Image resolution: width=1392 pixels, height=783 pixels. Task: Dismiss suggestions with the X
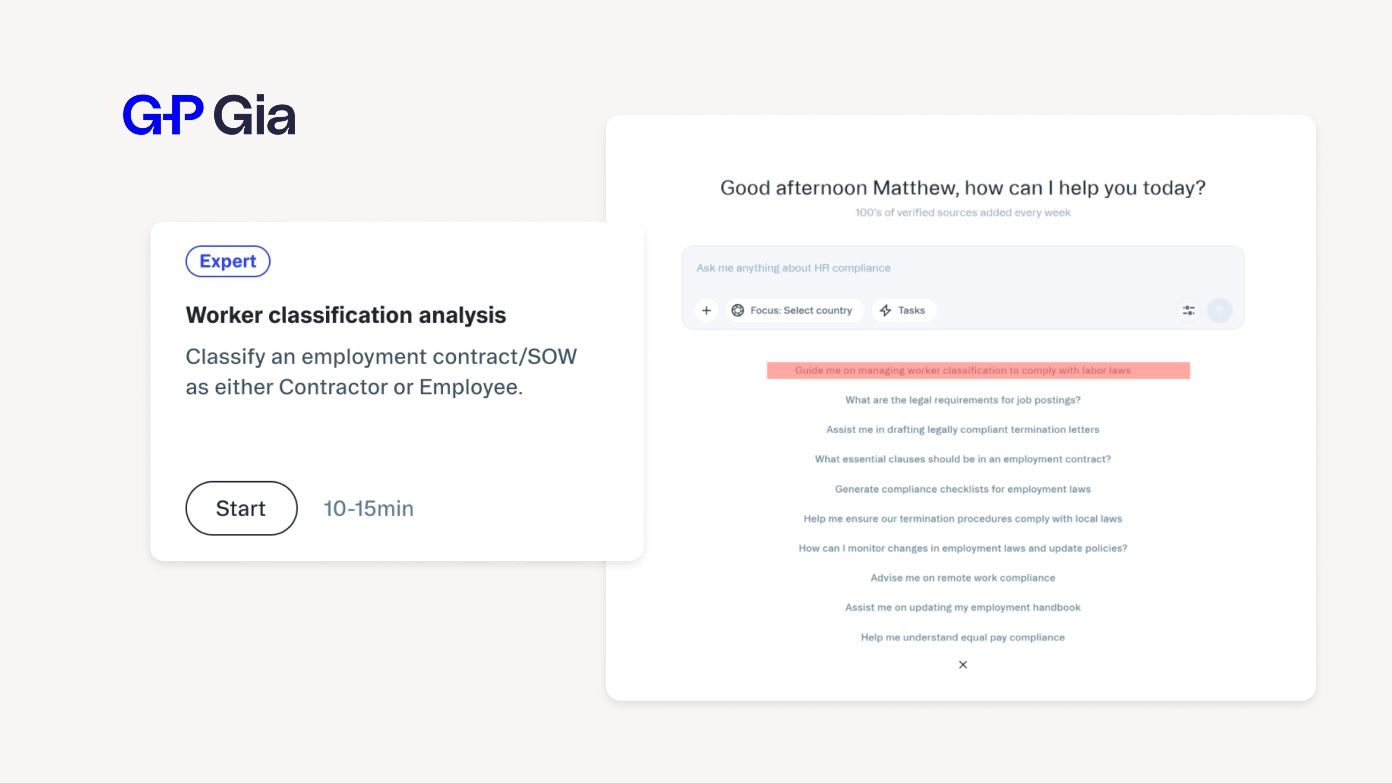point(962,664)
